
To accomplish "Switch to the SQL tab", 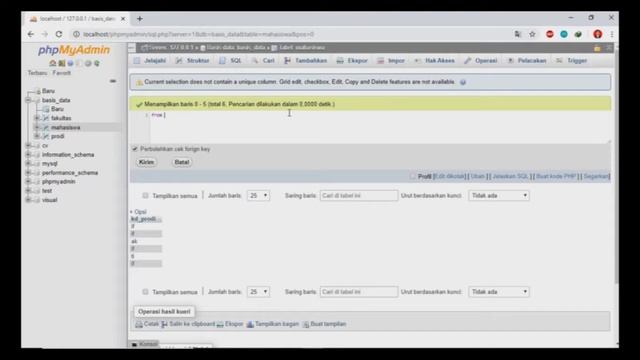I will 231,60.
